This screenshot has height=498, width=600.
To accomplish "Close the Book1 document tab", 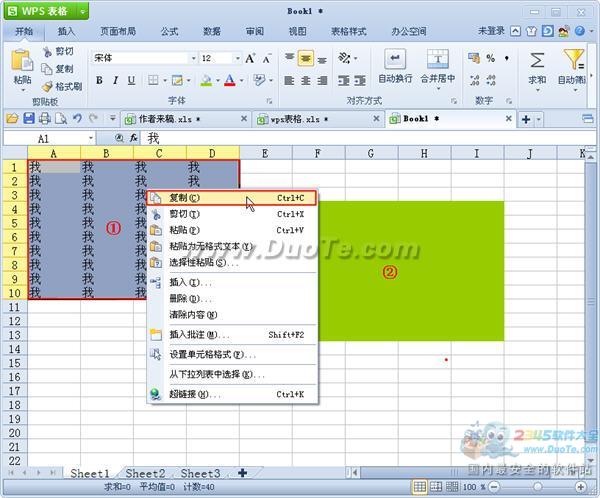I will (x=509, y=119).
